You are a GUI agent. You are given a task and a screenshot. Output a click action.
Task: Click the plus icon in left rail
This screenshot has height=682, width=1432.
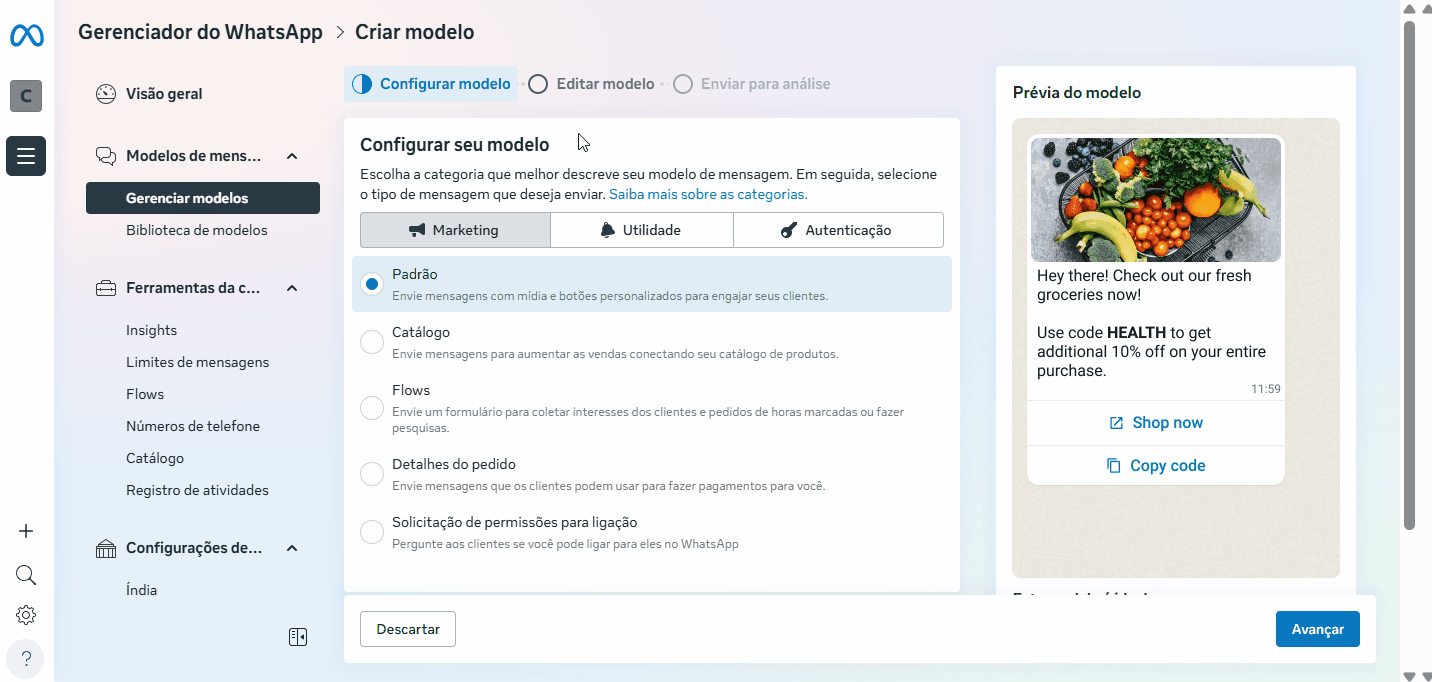[x=26, y=531]
